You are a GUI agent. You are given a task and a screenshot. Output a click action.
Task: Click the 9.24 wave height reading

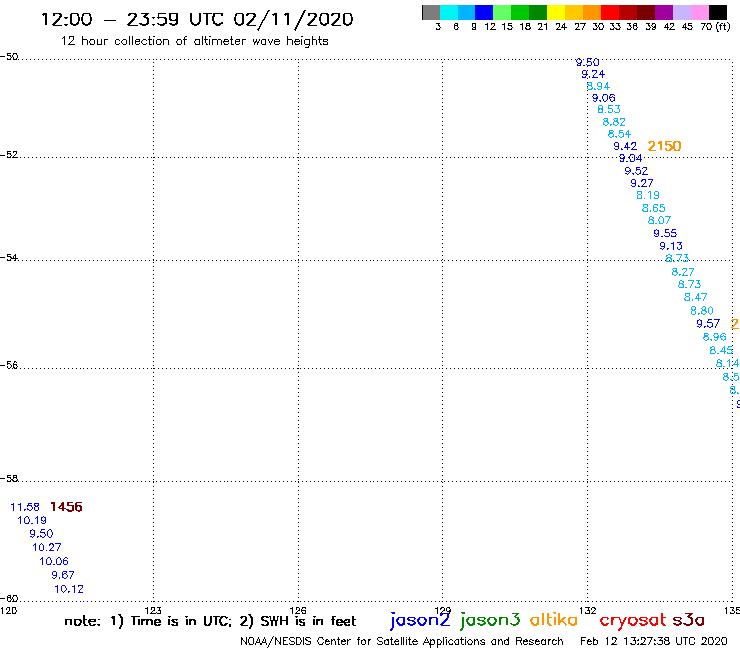(x=593, y=74)
